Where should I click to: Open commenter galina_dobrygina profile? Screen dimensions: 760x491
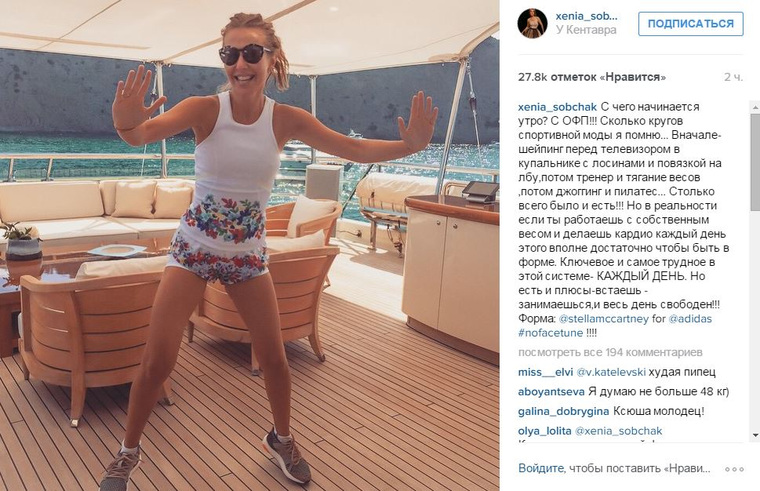564,412
